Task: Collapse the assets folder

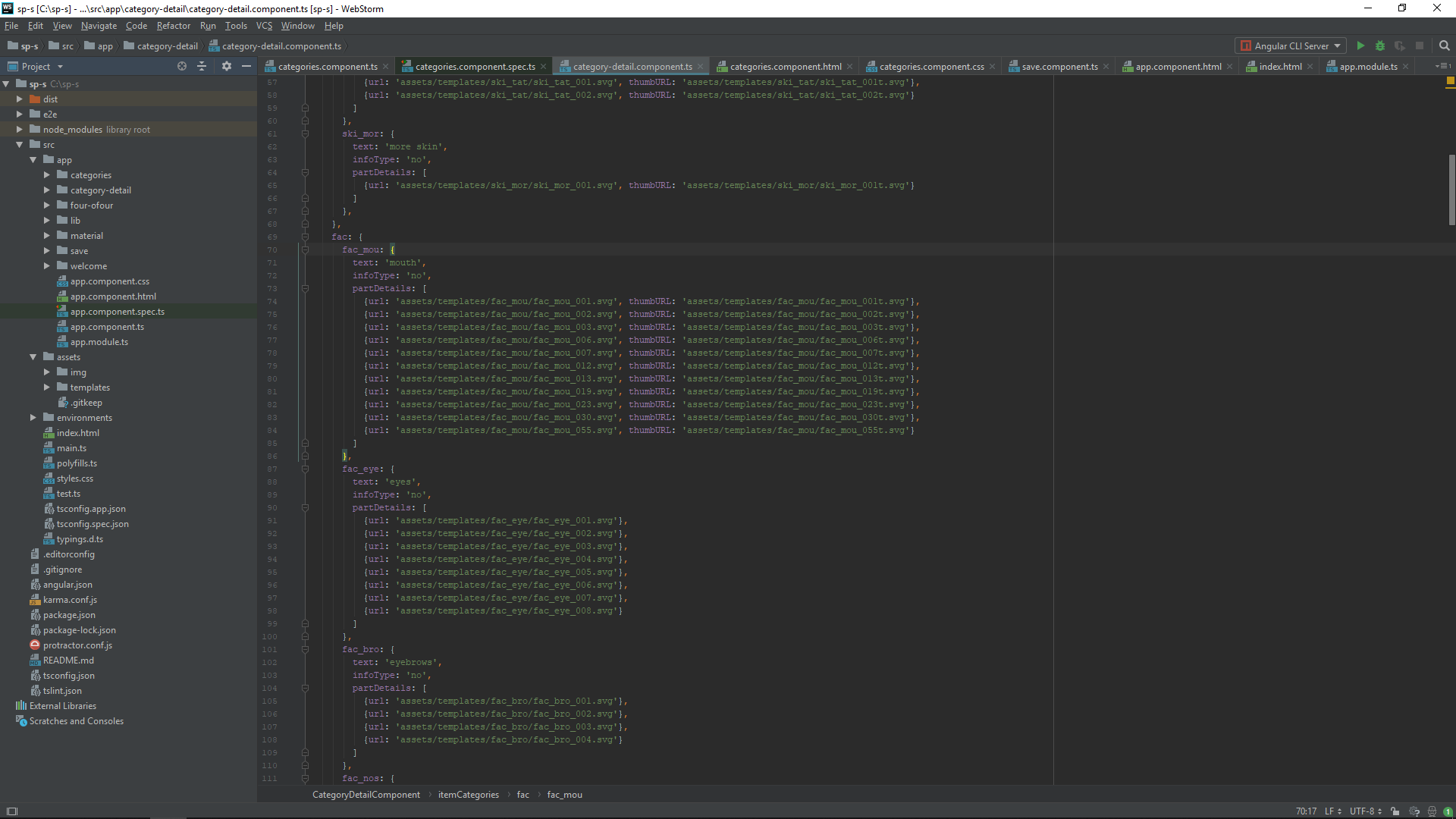Action: tap(33, 357)
